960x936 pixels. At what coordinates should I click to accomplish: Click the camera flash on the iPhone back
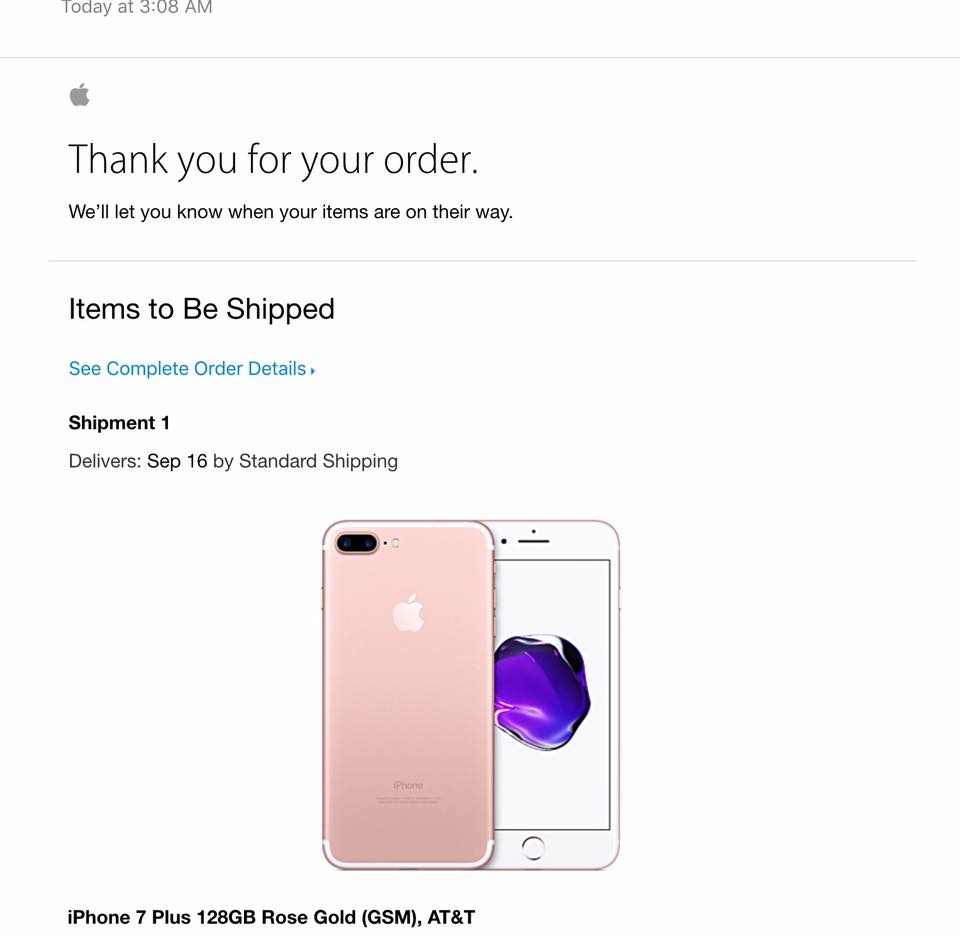pyautogui.click(x=396, y=543)
